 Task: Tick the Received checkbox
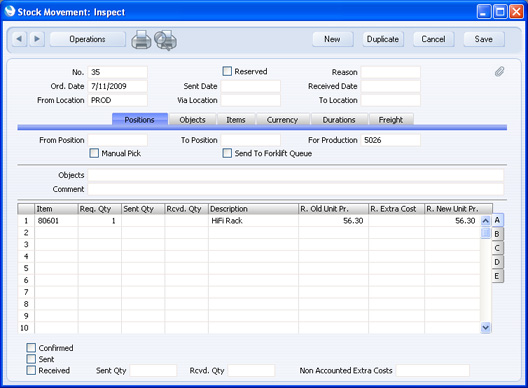point(31,370)
